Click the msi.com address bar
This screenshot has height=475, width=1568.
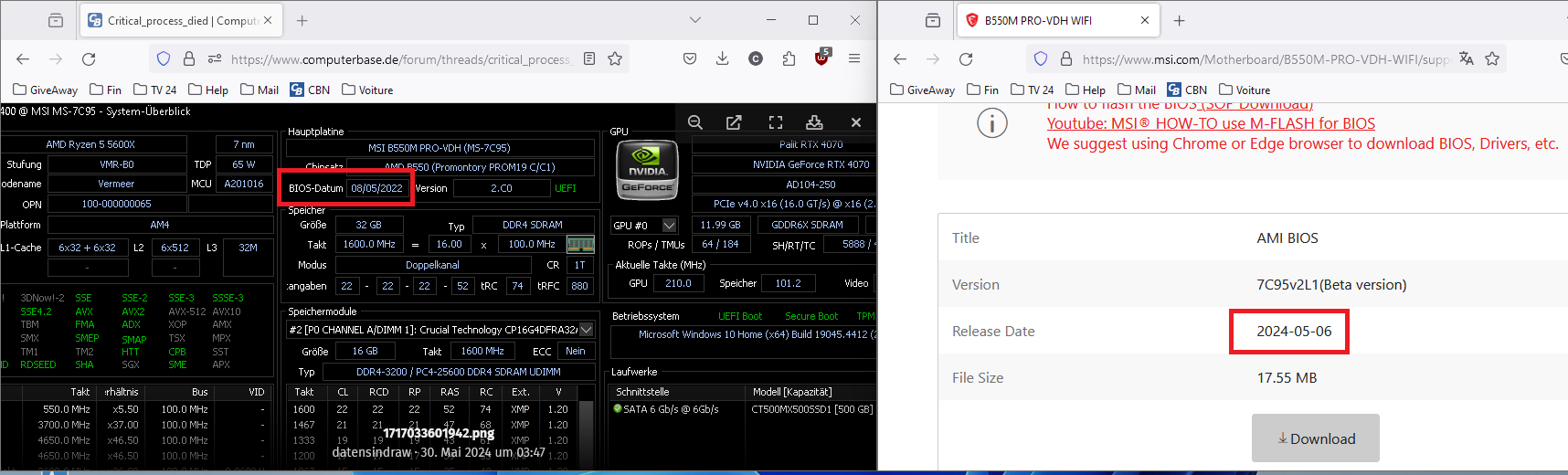(x=1266, y=58)
